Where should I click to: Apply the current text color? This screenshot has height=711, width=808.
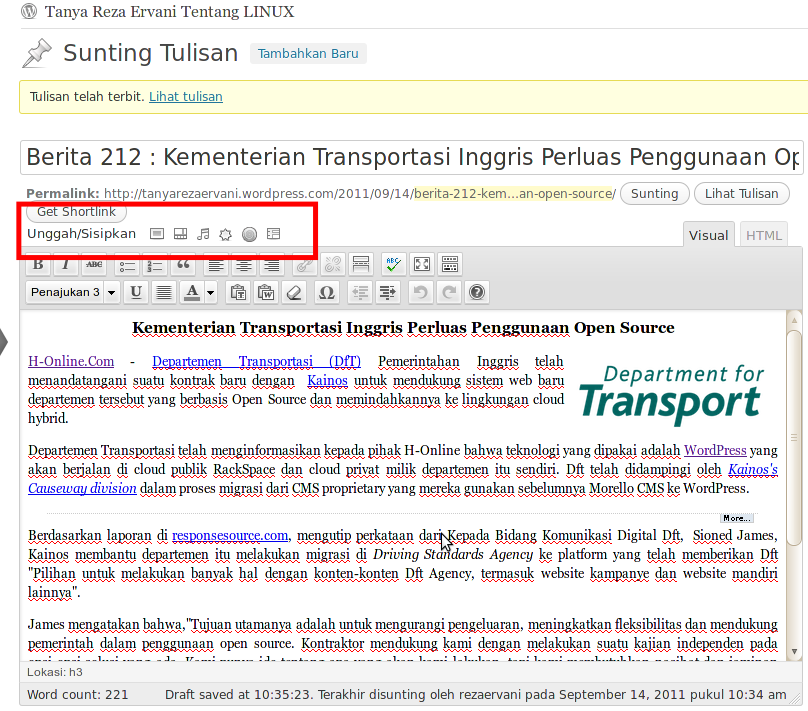click(x=192, y=292)
